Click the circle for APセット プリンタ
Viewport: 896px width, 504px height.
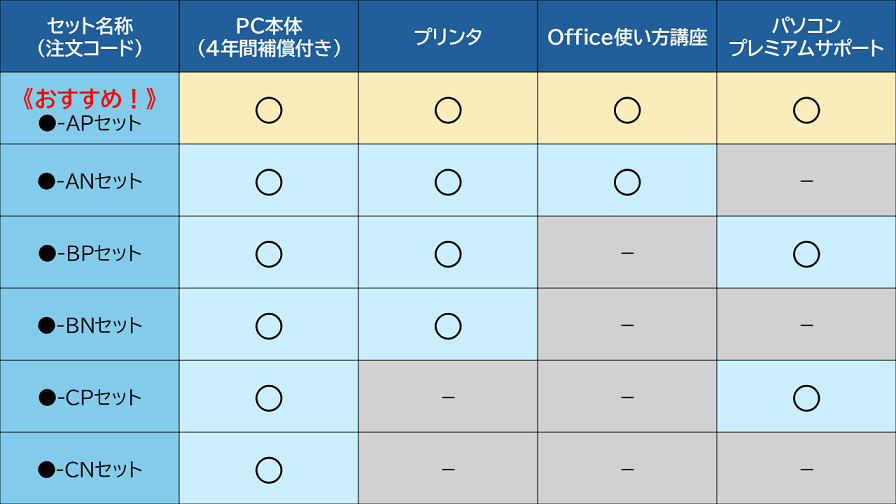448,110
